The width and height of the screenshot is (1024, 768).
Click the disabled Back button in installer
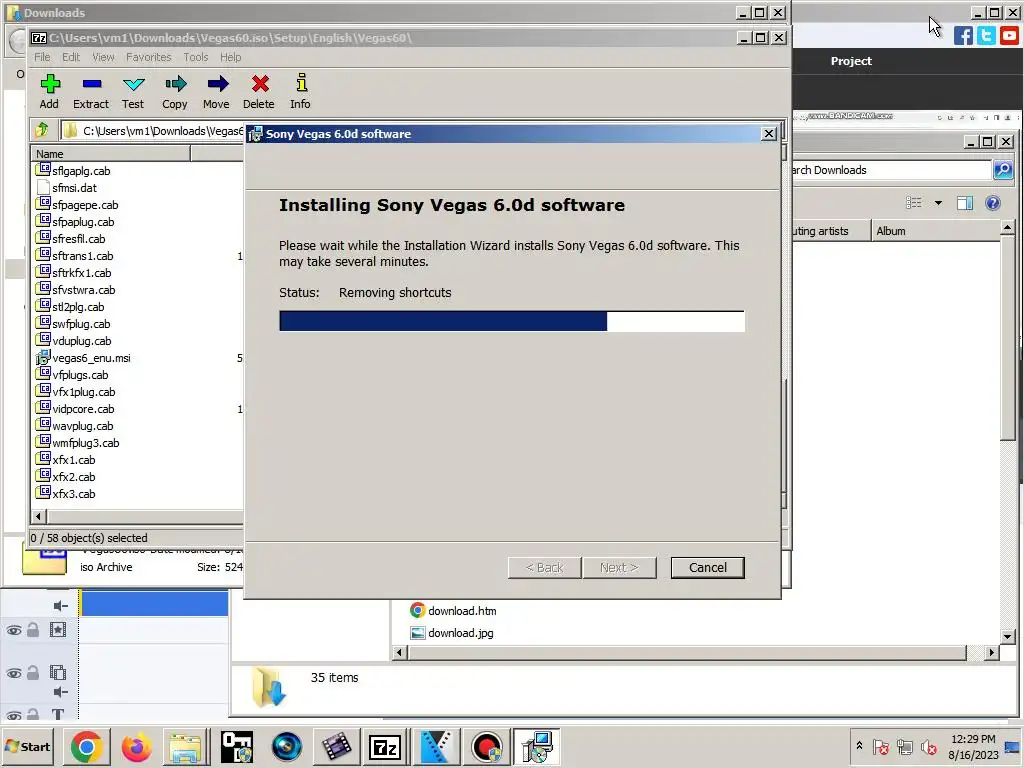tap(545, 568)
